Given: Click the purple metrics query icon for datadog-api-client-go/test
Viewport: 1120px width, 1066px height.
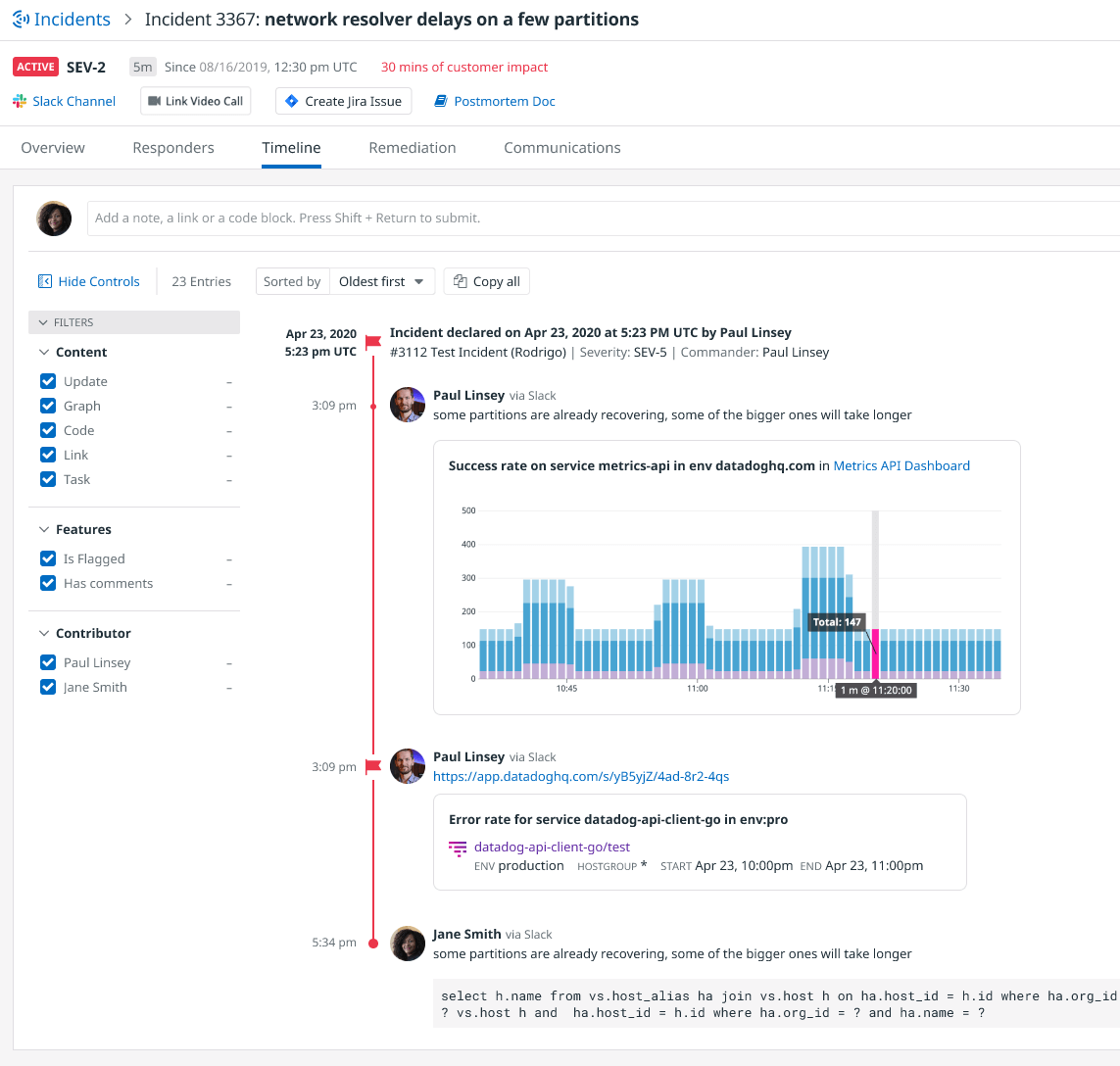Looking at the screenshot, I should [457, 849].
